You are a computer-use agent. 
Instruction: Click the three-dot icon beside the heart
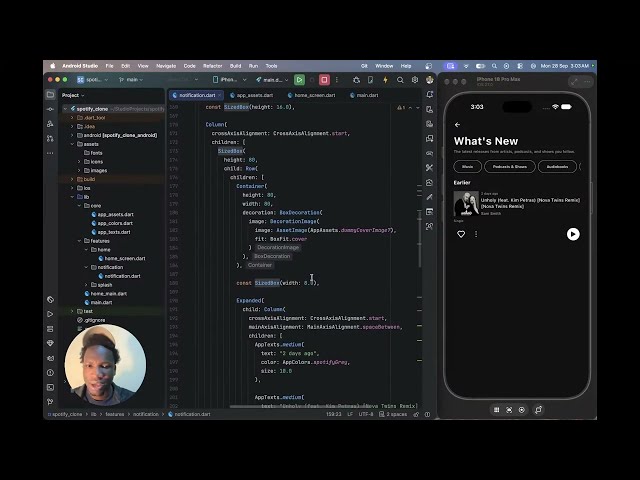(x=476, y=234)
